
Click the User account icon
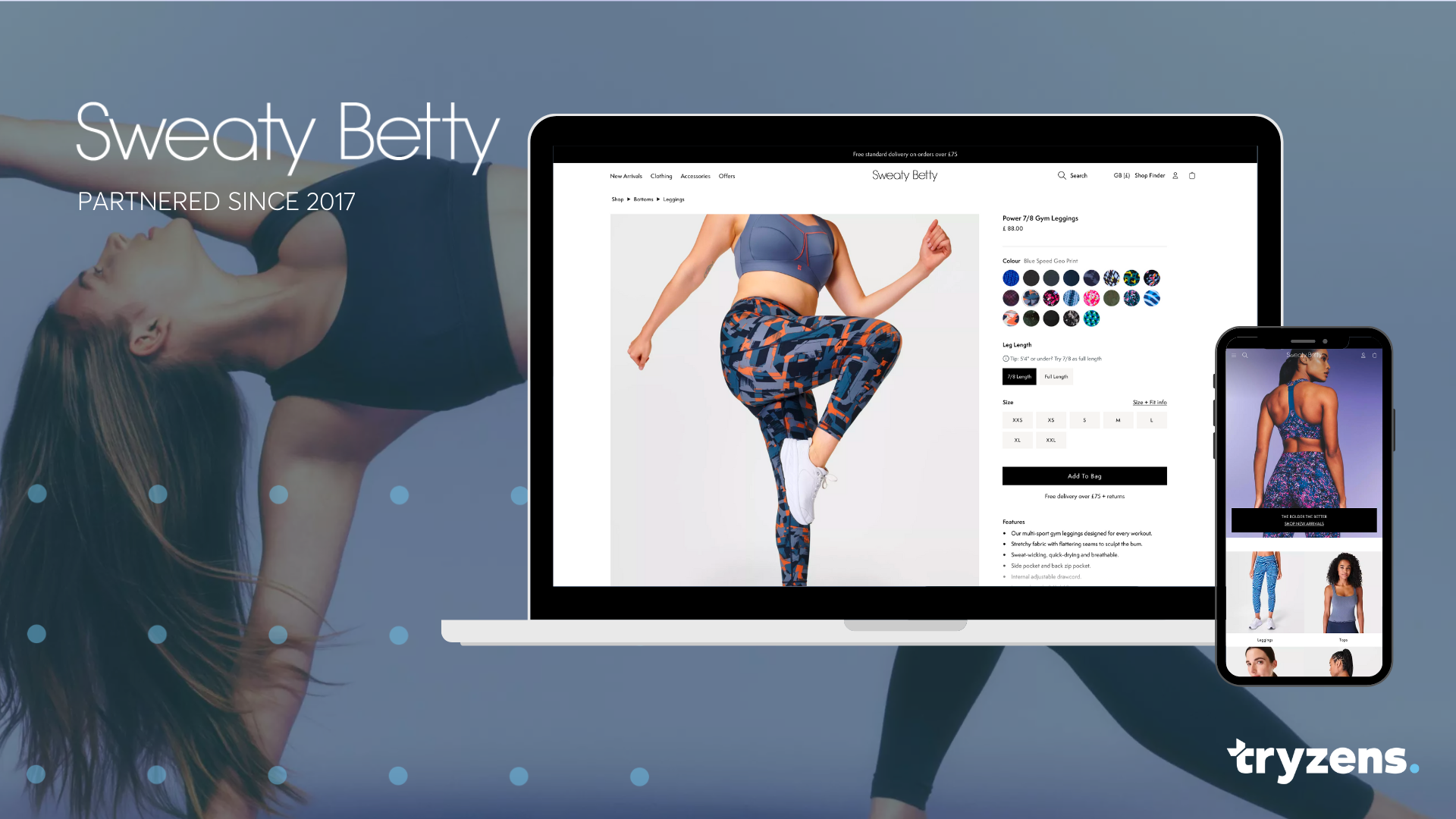click(x=1176, y=176)
